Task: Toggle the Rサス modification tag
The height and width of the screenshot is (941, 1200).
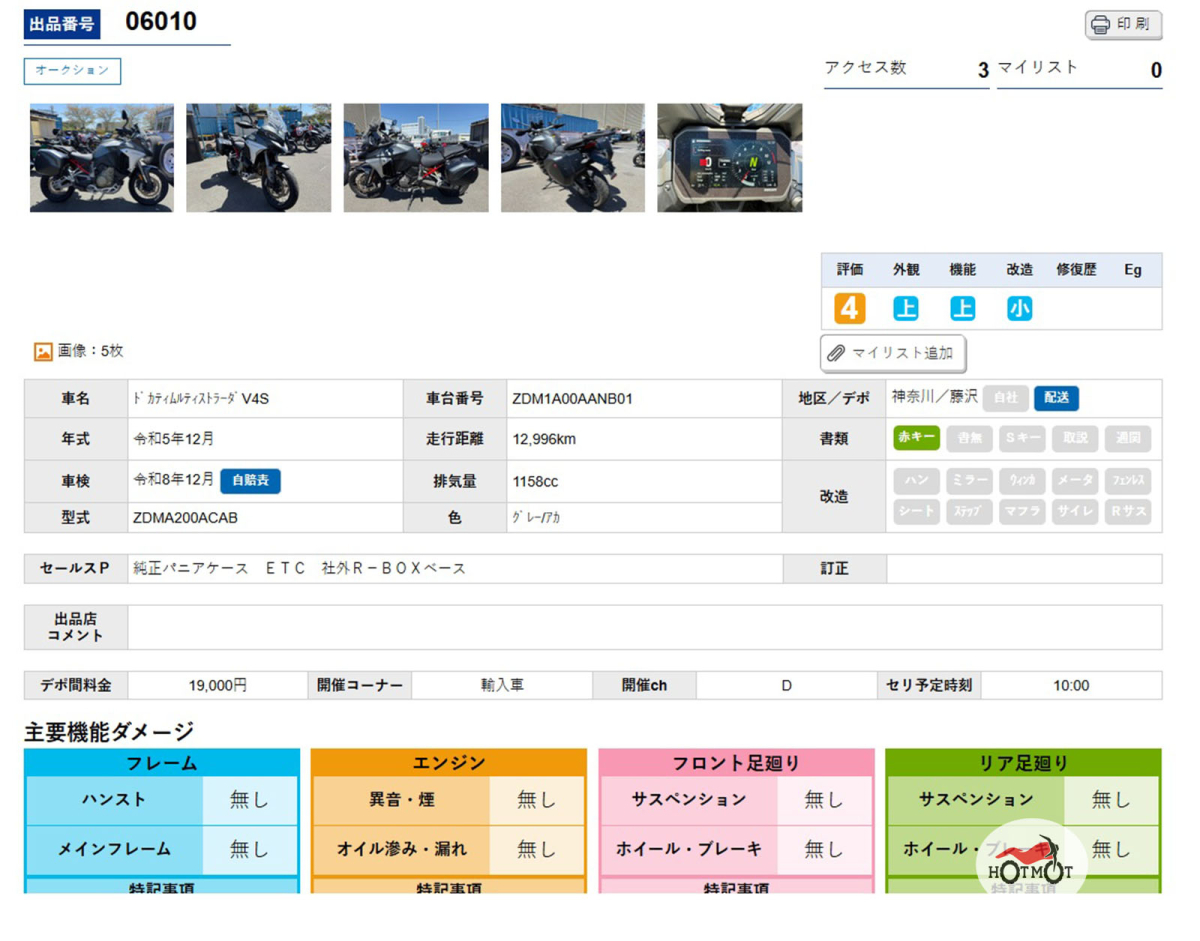Action: (x=1128, y=512)
